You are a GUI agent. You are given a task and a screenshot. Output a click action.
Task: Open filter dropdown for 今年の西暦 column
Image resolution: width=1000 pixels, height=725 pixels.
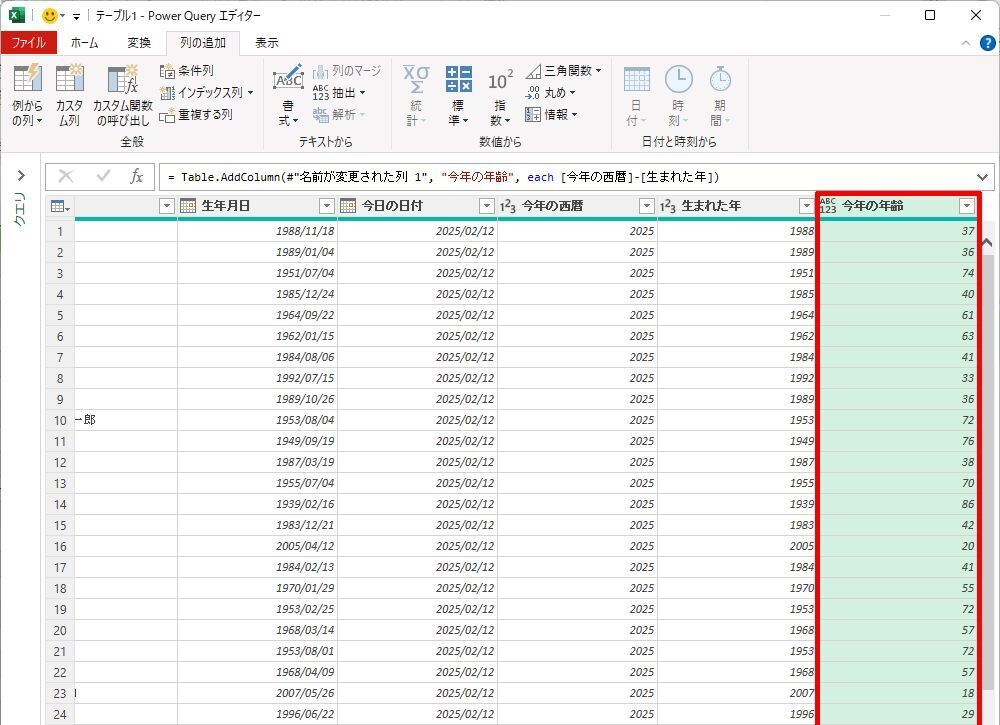click(647, 206)
